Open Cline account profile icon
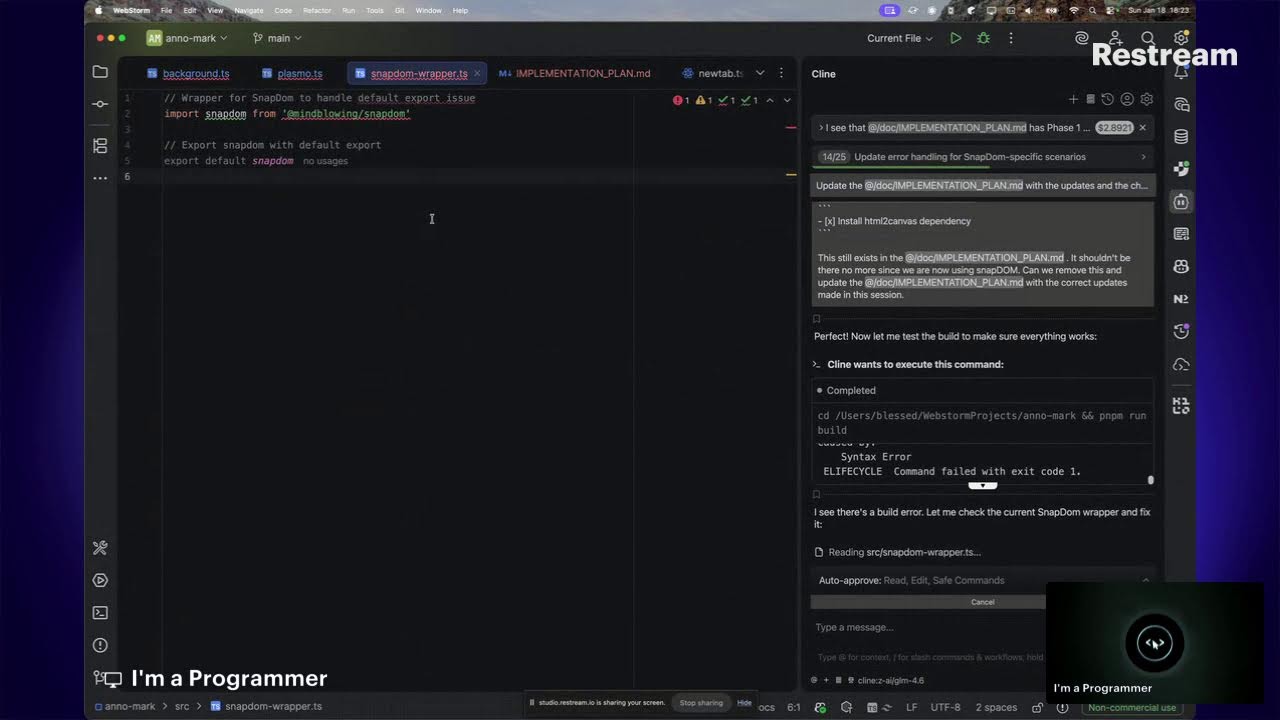1280x720 pixels. point(1127,99)
